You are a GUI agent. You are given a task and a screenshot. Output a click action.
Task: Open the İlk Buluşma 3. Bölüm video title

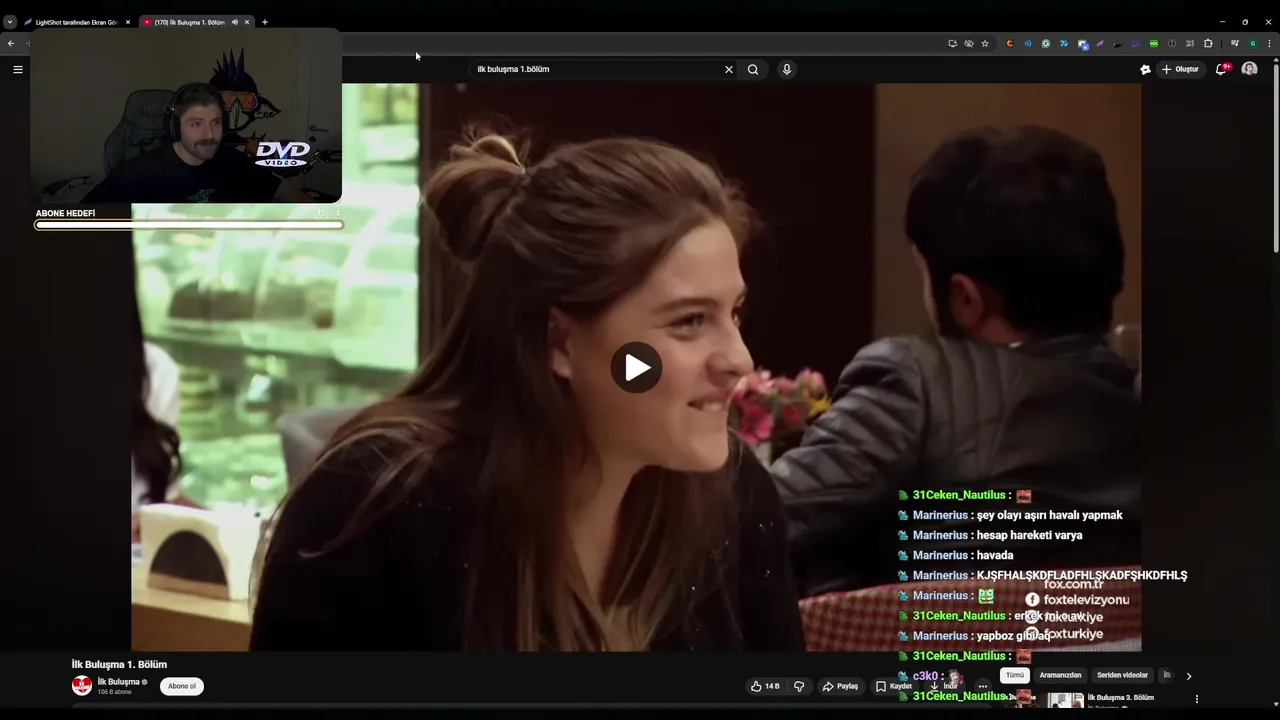pyautogui.click(x=1120, y=697)
